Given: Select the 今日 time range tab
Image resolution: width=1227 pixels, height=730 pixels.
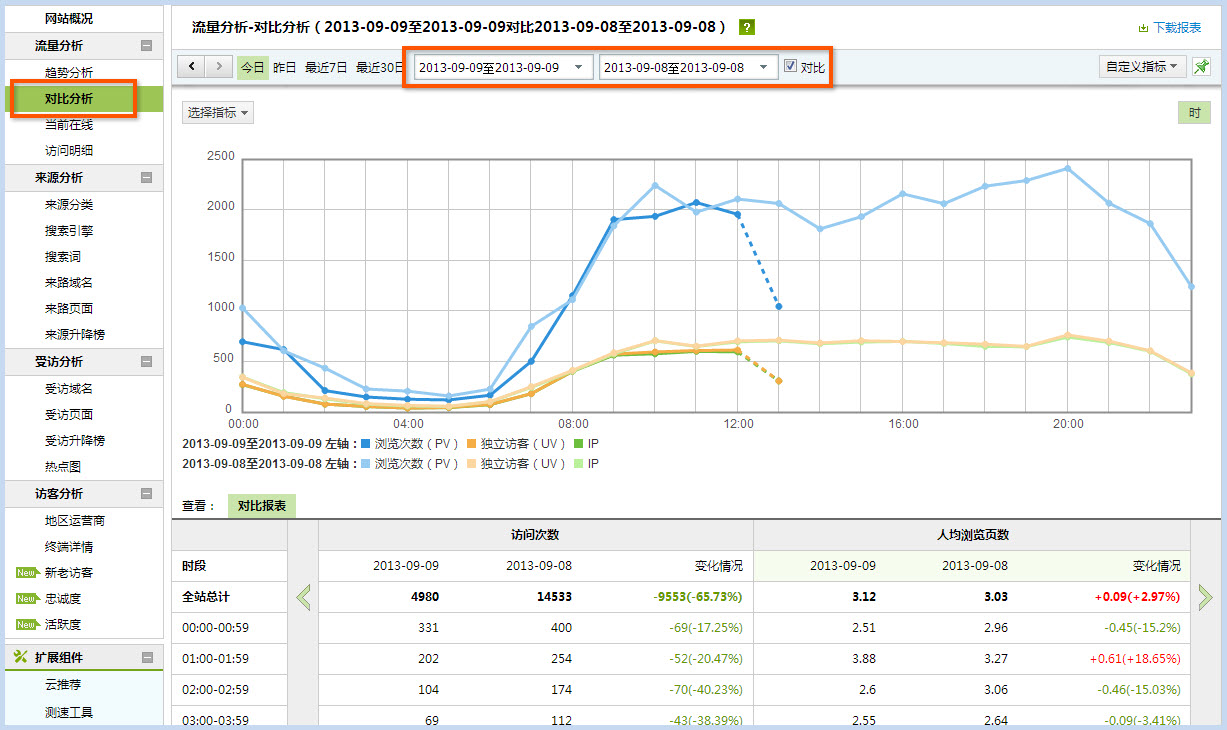Looking at the screenshot, I should click(252, 67).
